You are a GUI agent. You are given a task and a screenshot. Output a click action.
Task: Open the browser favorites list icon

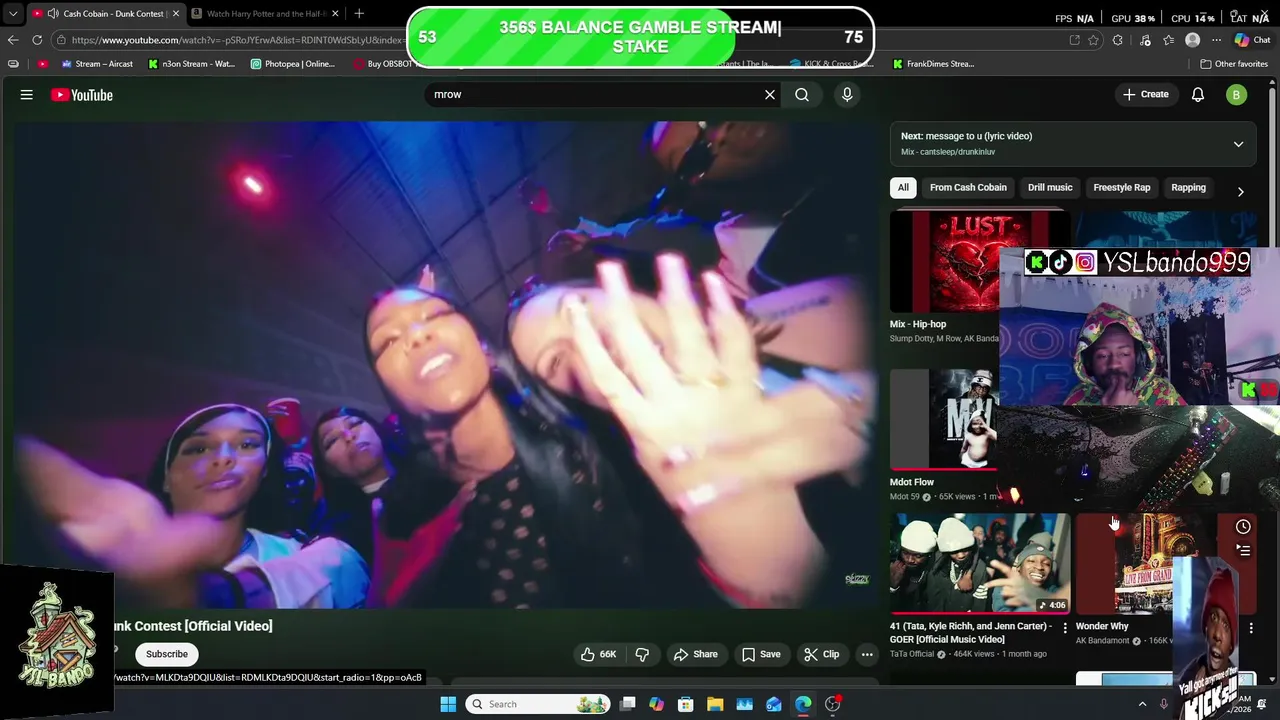pyautogui.click(x=1167, y=40)
